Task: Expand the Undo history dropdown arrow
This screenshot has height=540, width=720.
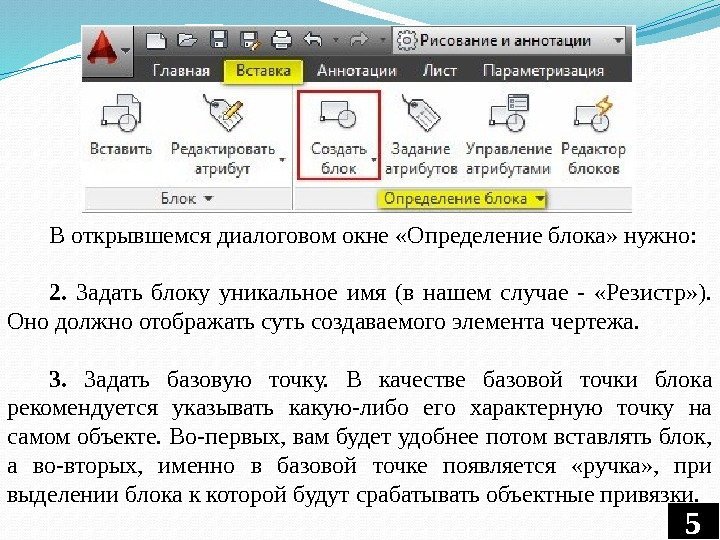Action: point(336,41)
